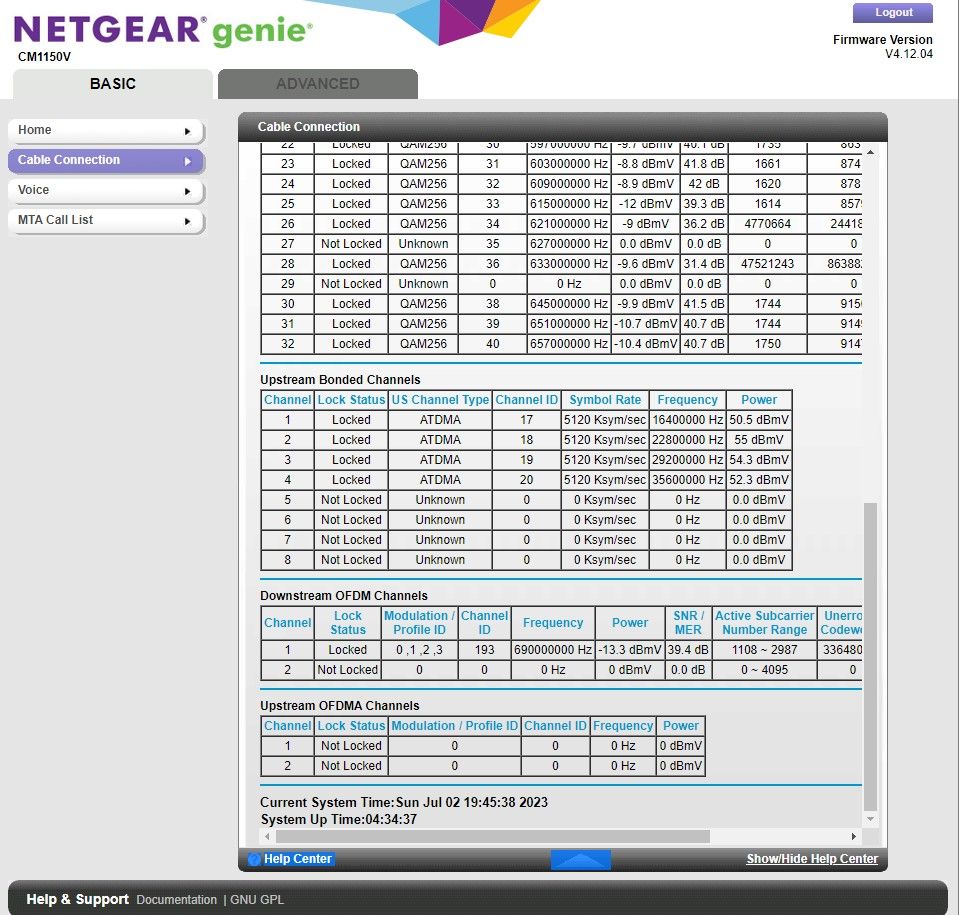Screen dimensions: 959x915
Task: Click the table scrollbar up arrow
Action: pos(871,152)
